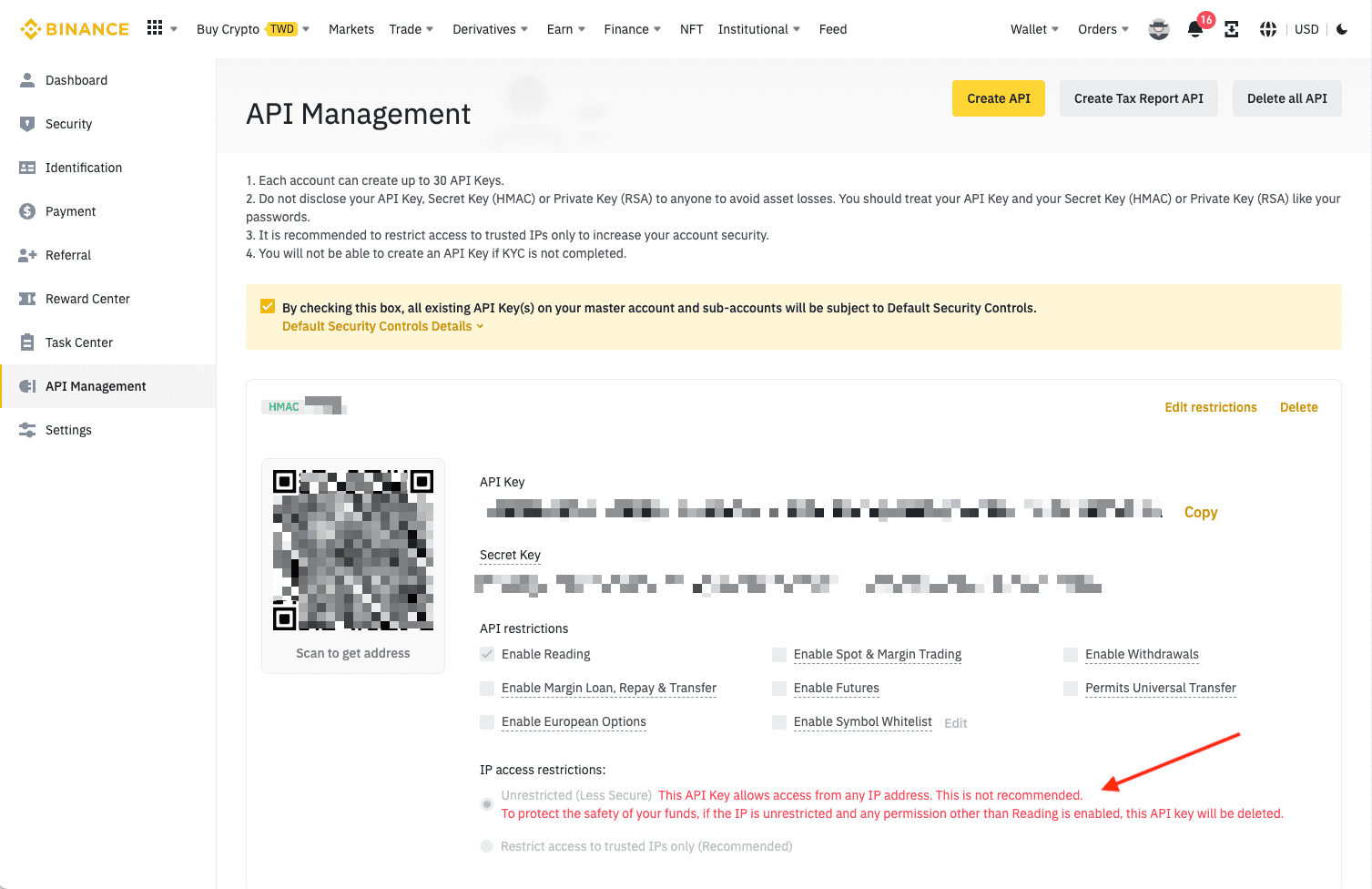Toggle Enable Reading checkbox
This screenshot has height=889, width=1372.
(487, 654)
